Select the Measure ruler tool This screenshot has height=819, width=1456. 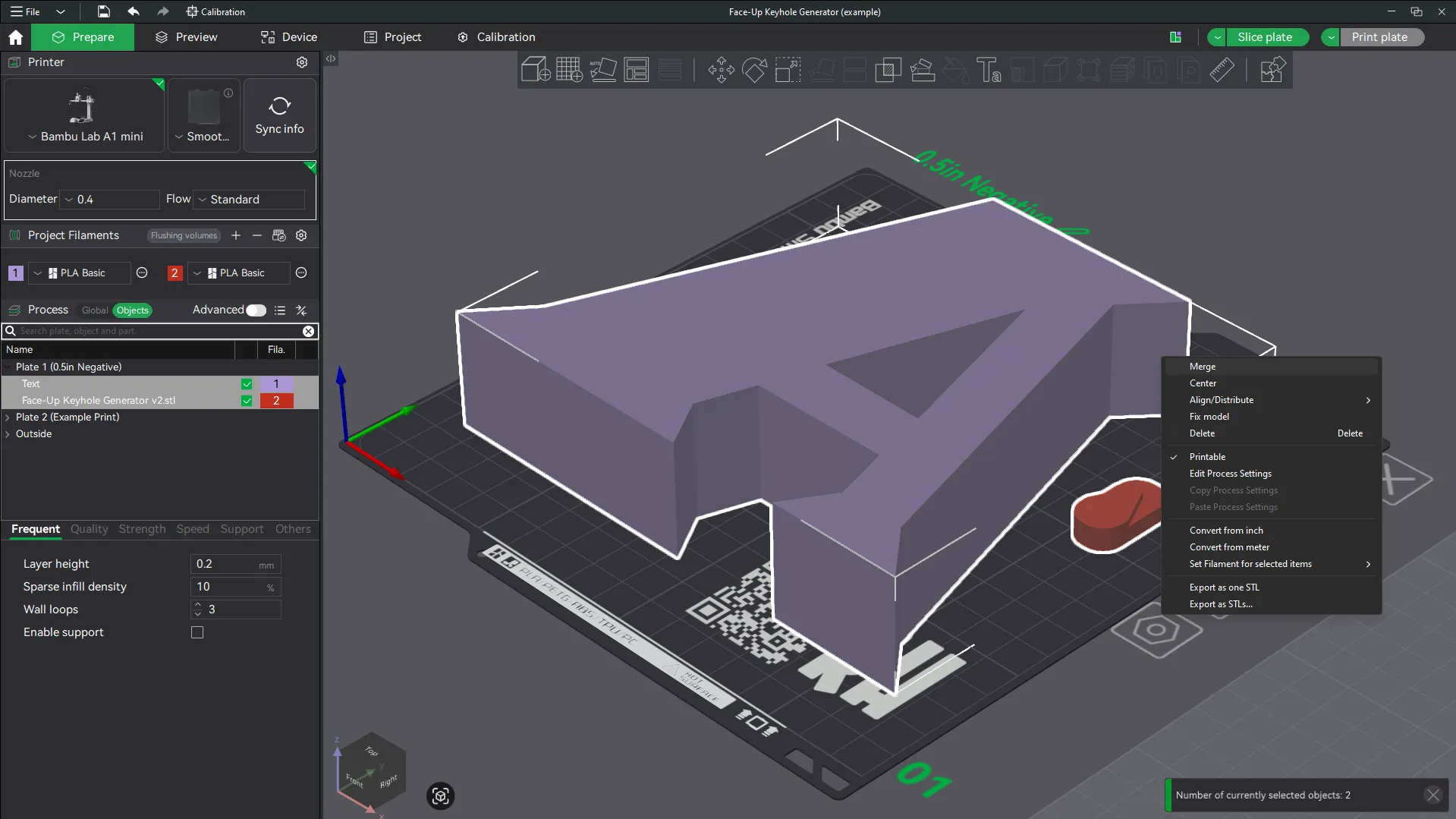coord(1222,70)
